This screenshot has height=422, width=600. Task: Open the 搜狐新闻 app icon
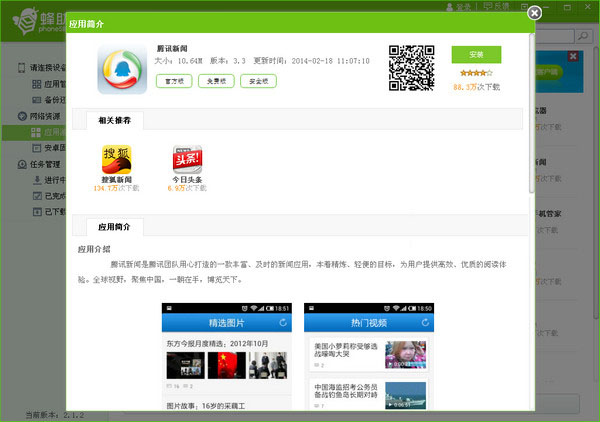click(x=116, y=160)
